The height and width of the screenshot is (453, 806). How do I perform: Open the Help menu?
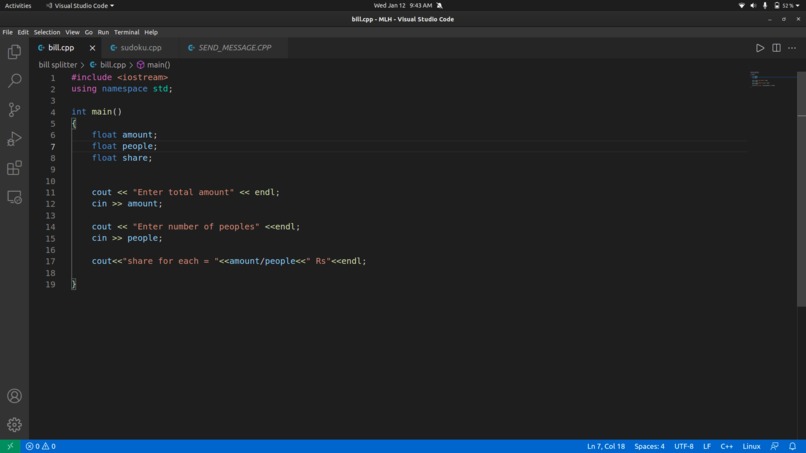coord(151,32)
